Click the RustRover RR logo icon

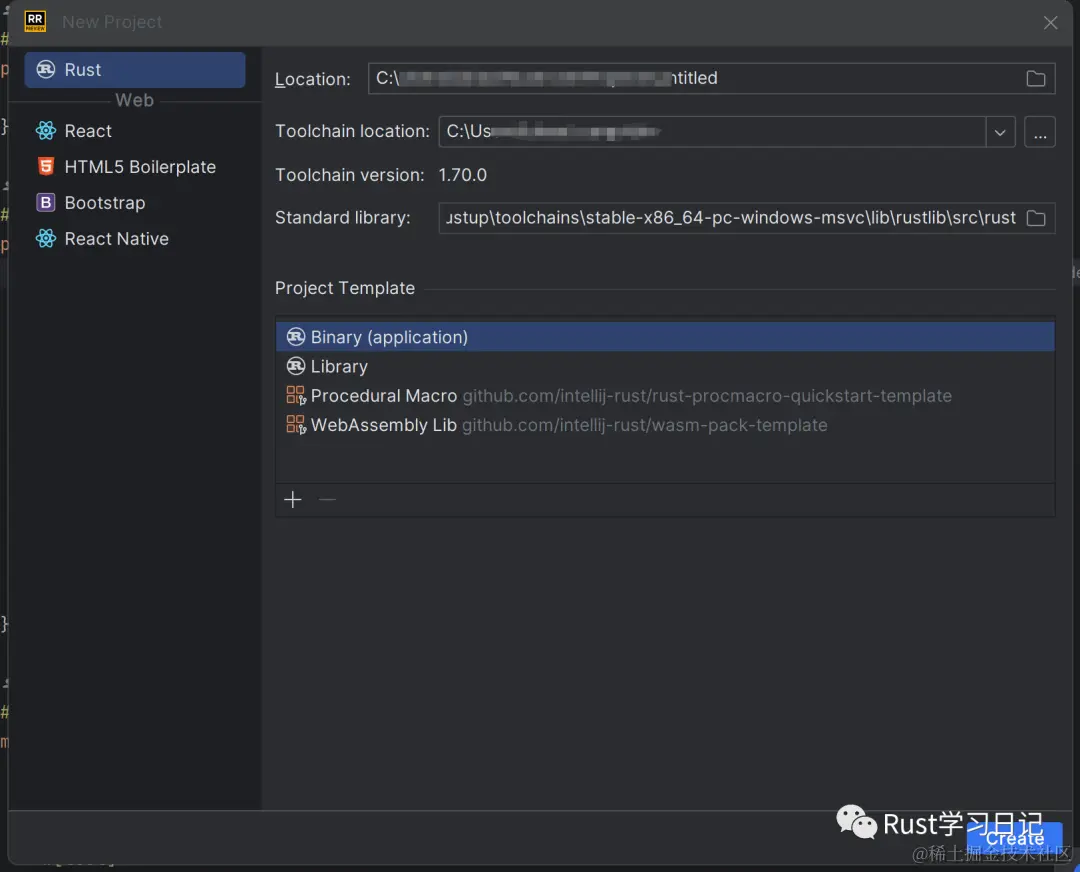(35, 21)
